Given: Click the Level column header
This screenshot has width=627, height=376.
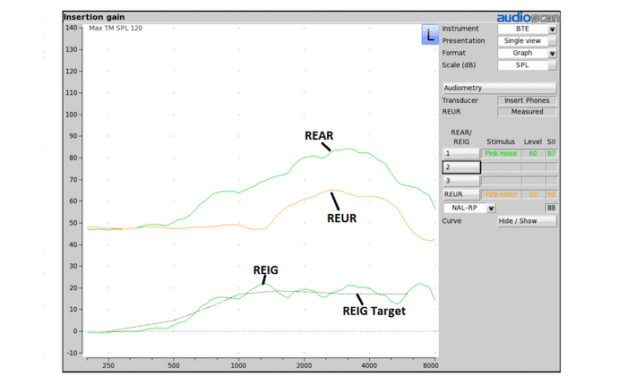Looking at the screenshot, I should [533, 142].
